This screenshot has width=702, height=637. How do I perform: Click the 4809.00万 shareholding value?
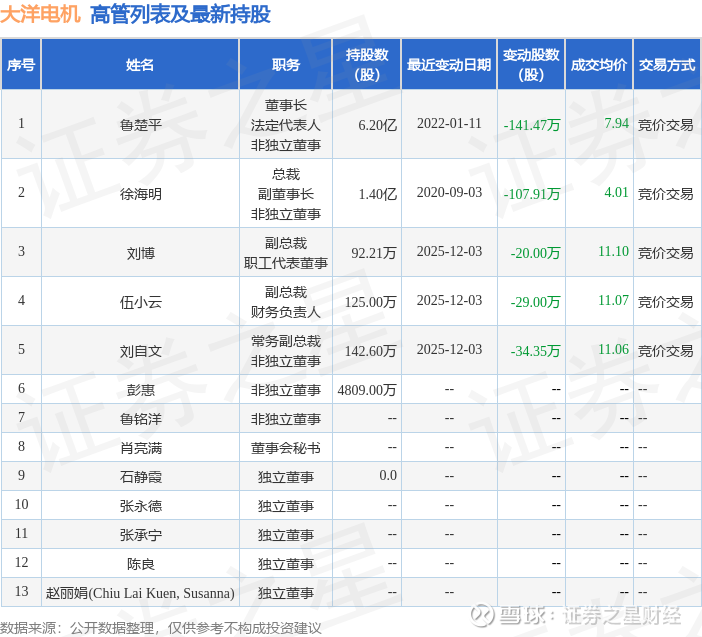(367, 390)
